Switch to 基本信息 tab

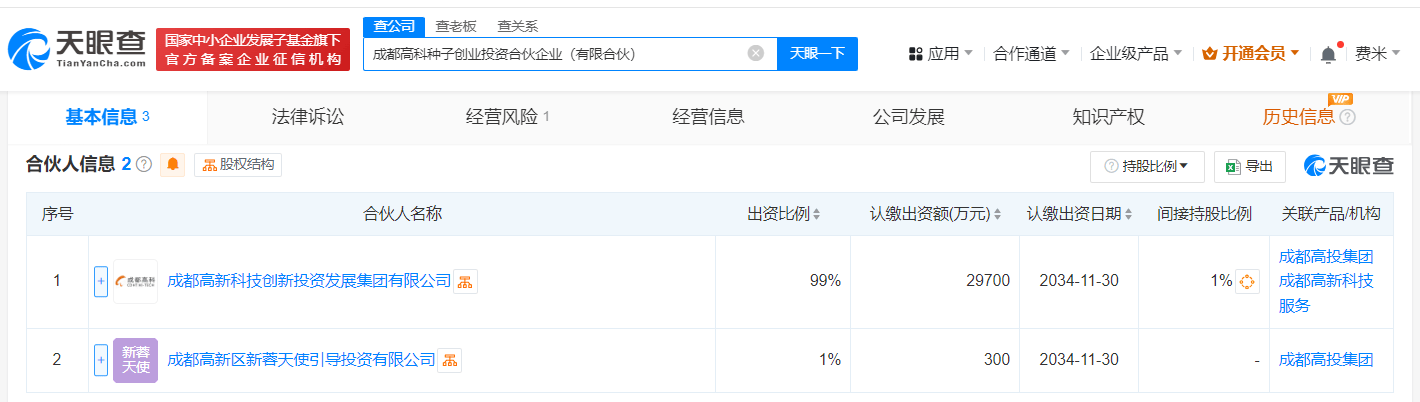coord(107,117)
